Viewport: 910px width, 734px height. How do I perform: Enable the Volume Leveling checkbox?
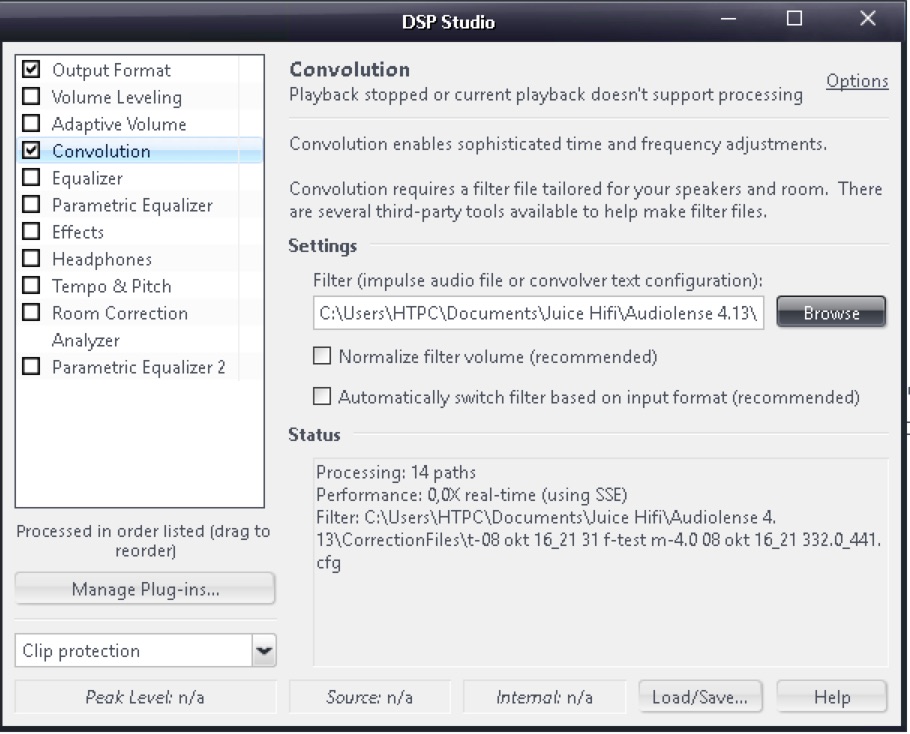click(x=32, y=97)
